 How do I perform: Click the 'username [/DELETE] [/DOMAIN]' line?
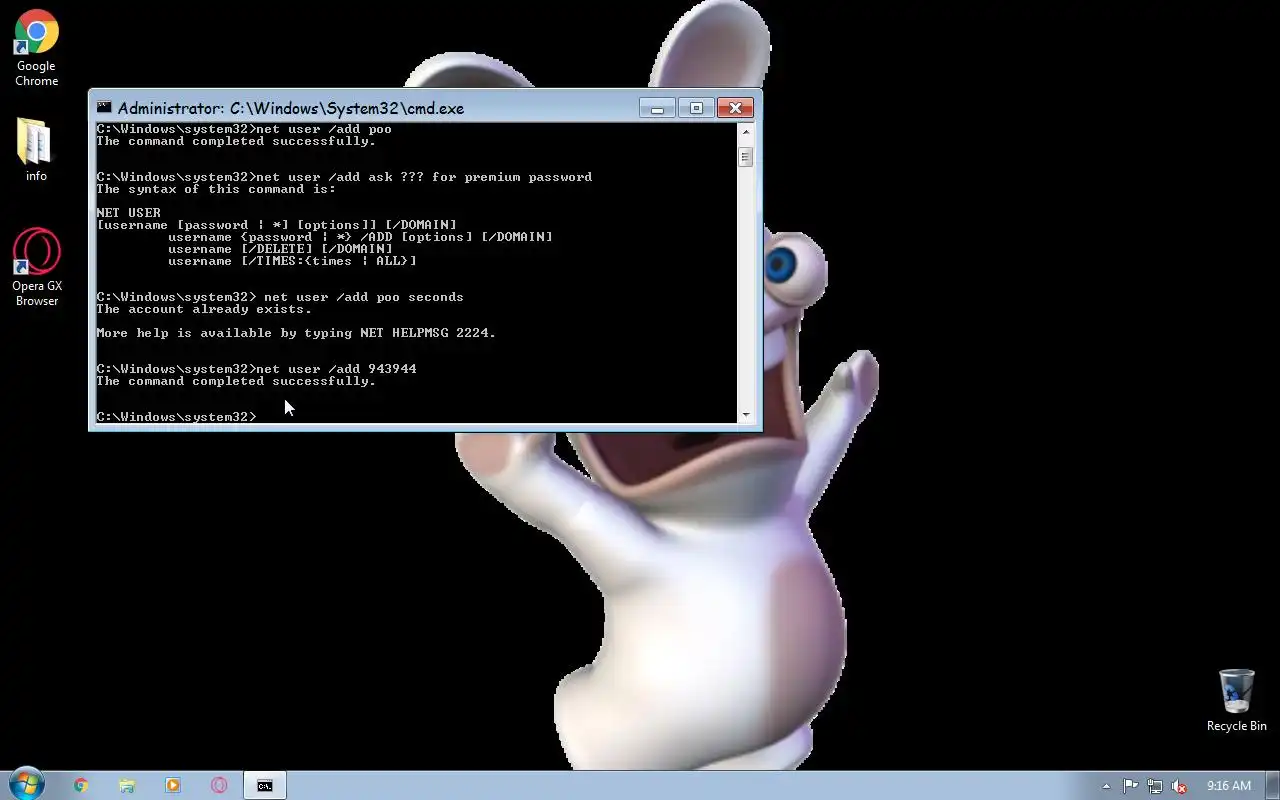pyautogui.click(x=280, y=249)
